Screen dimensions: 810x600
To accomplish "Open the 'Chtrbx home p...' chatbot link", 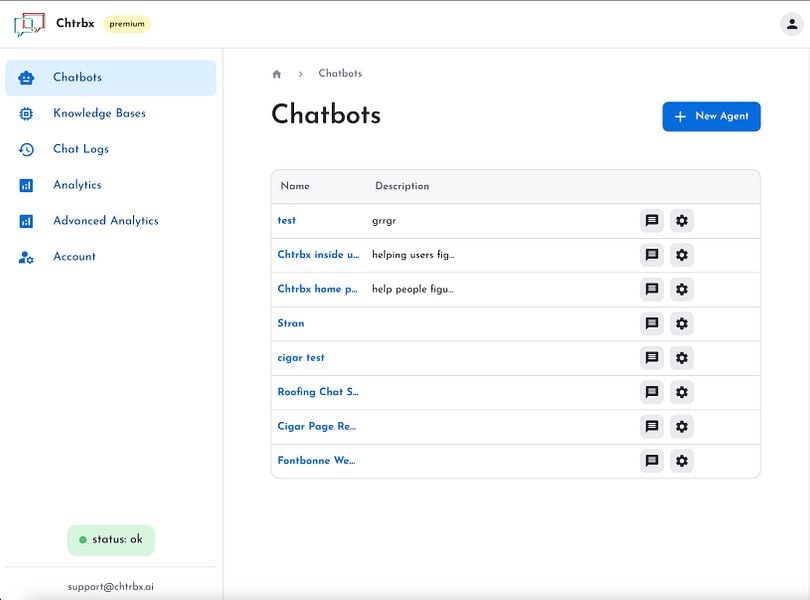I will pos(317,289).
